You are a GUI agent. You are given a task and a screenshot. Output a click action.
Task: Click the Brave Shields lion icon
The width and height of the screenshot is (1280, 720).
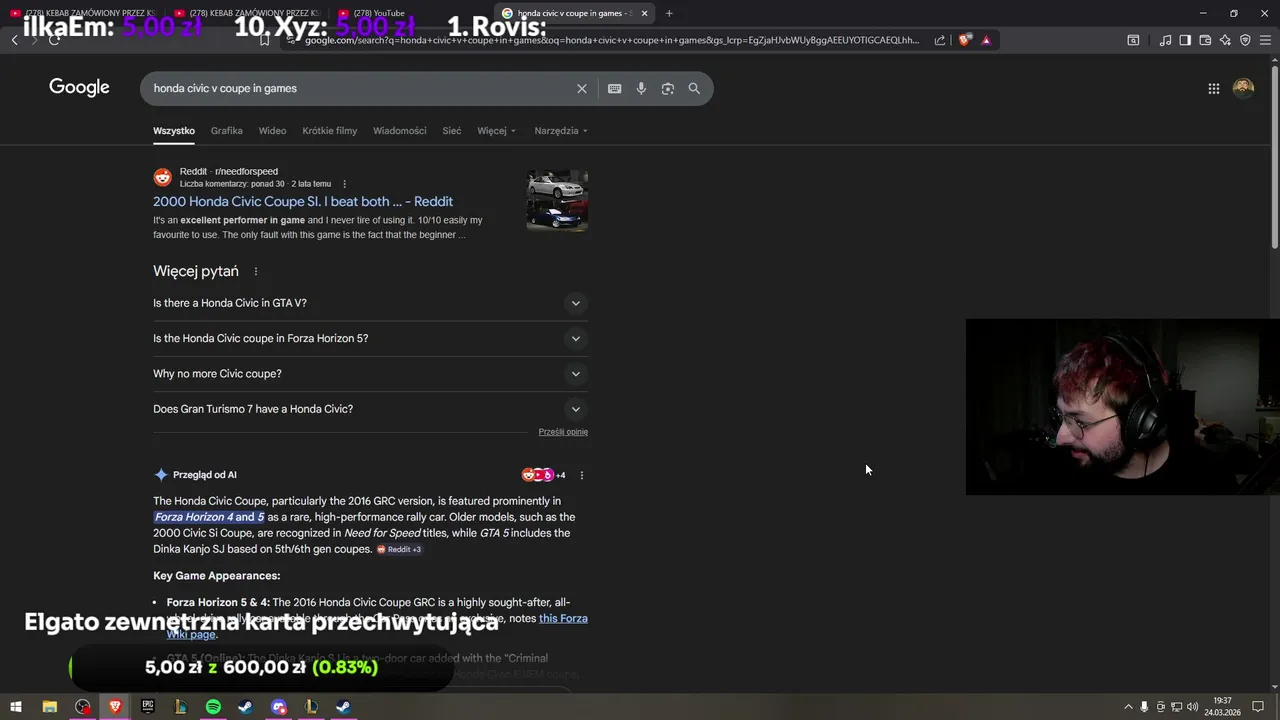[964, 40]
